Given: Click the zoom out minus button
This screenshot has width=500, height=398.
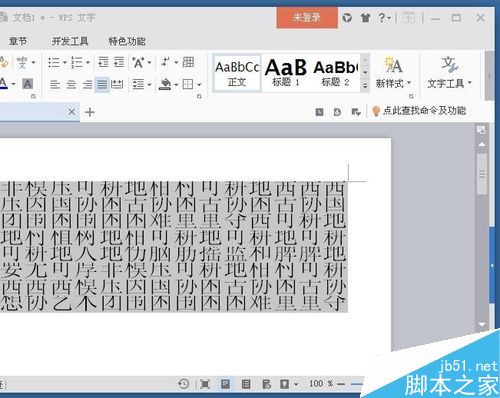Looking at the screenshot, I should pos(341,384).
